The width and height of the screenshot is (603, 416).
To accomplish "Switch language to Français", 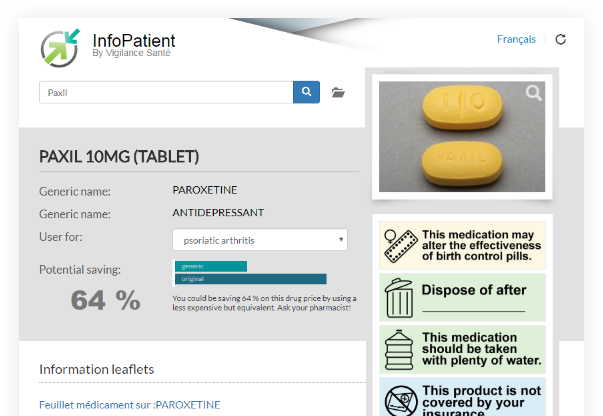I will pos(516,39).
